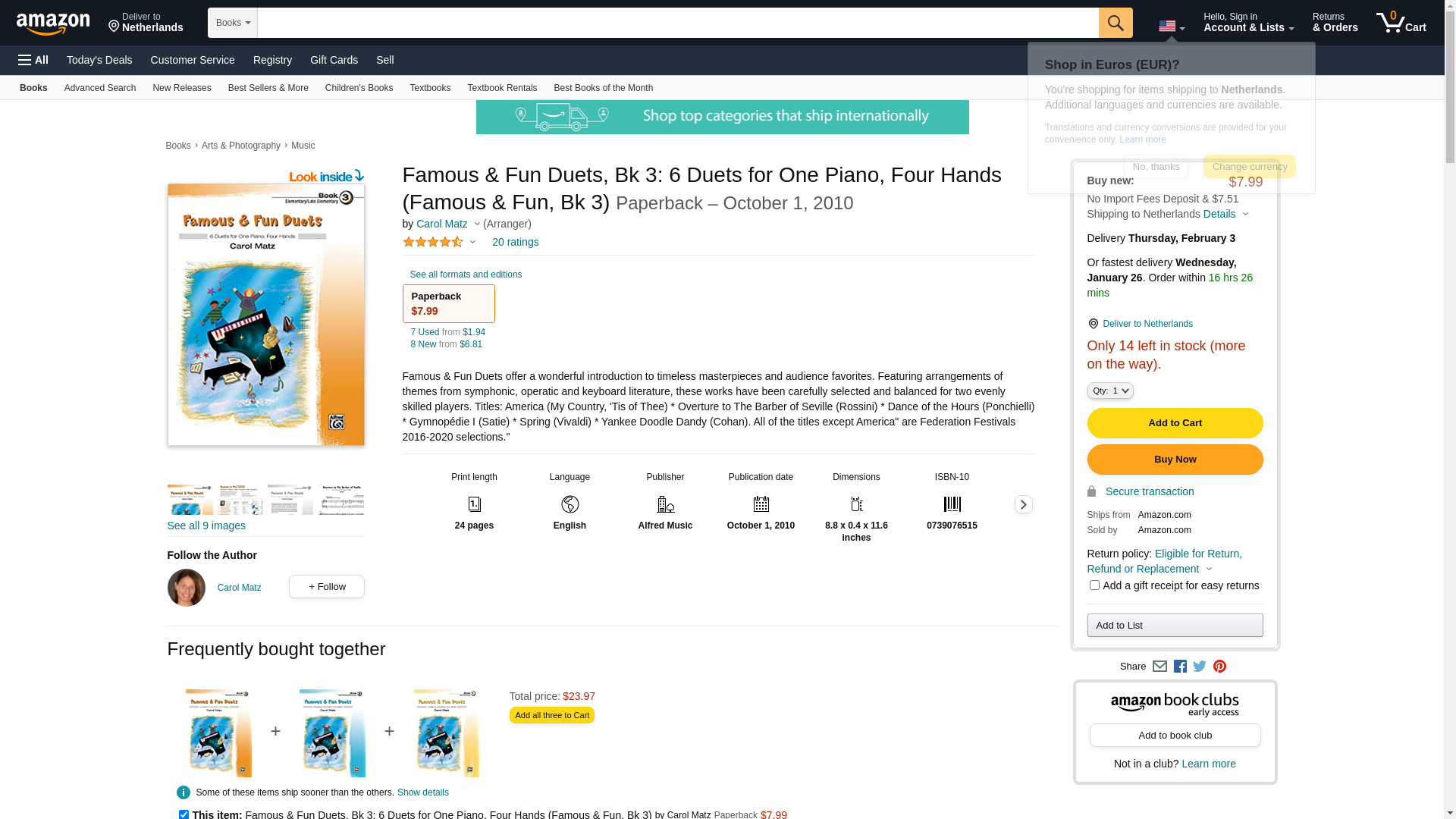Show next product details with right arrow
1456x819 pixels.
pos(1023,504)
